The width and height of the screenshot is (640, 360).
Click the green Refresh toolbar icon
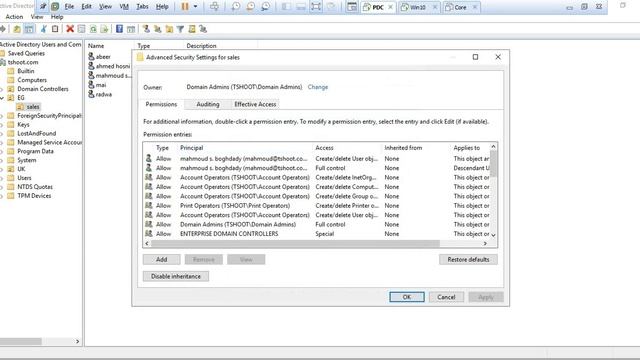click(x=93, y=29)
